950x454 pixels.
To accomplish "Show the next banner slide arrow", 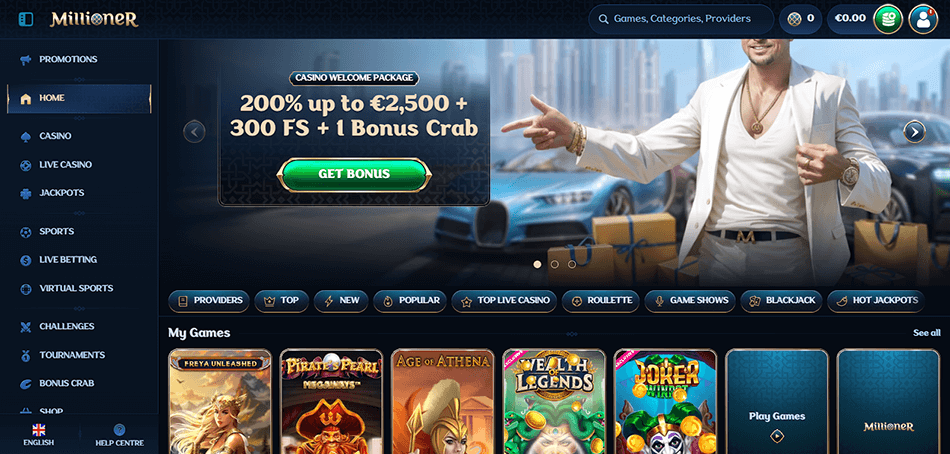I will coord(914,132).
